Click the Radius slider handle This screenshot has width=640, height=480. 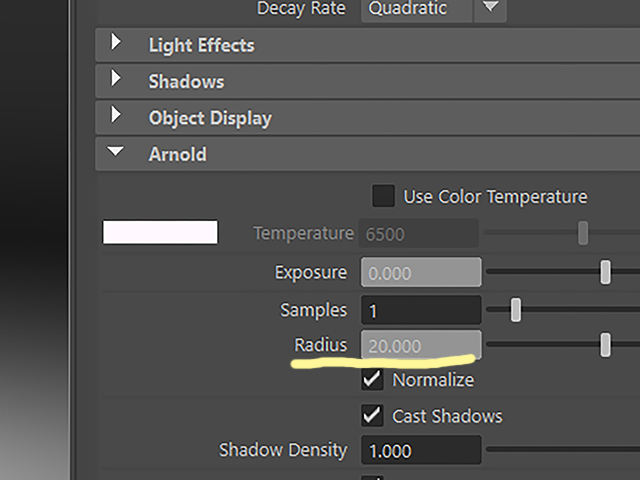click(x=605, y=345)
